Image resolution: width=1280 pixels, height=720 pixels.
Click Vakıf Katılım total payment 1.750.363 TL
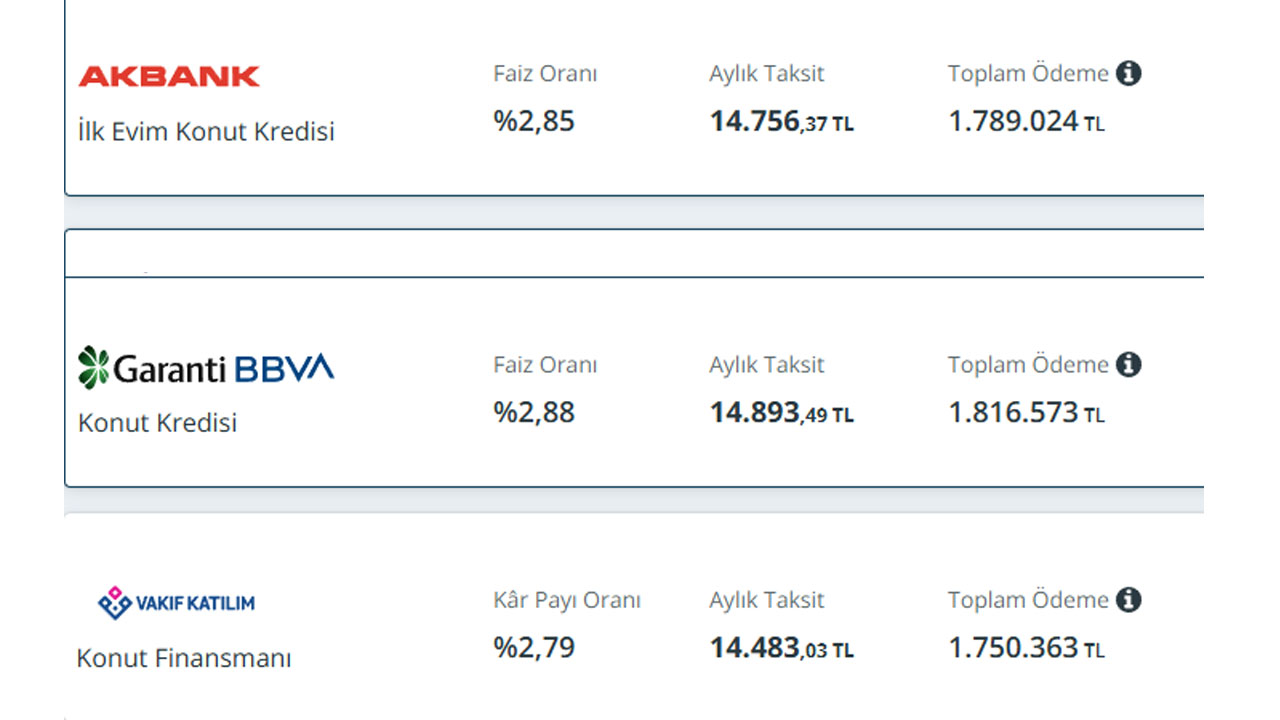coord(1027,649)
